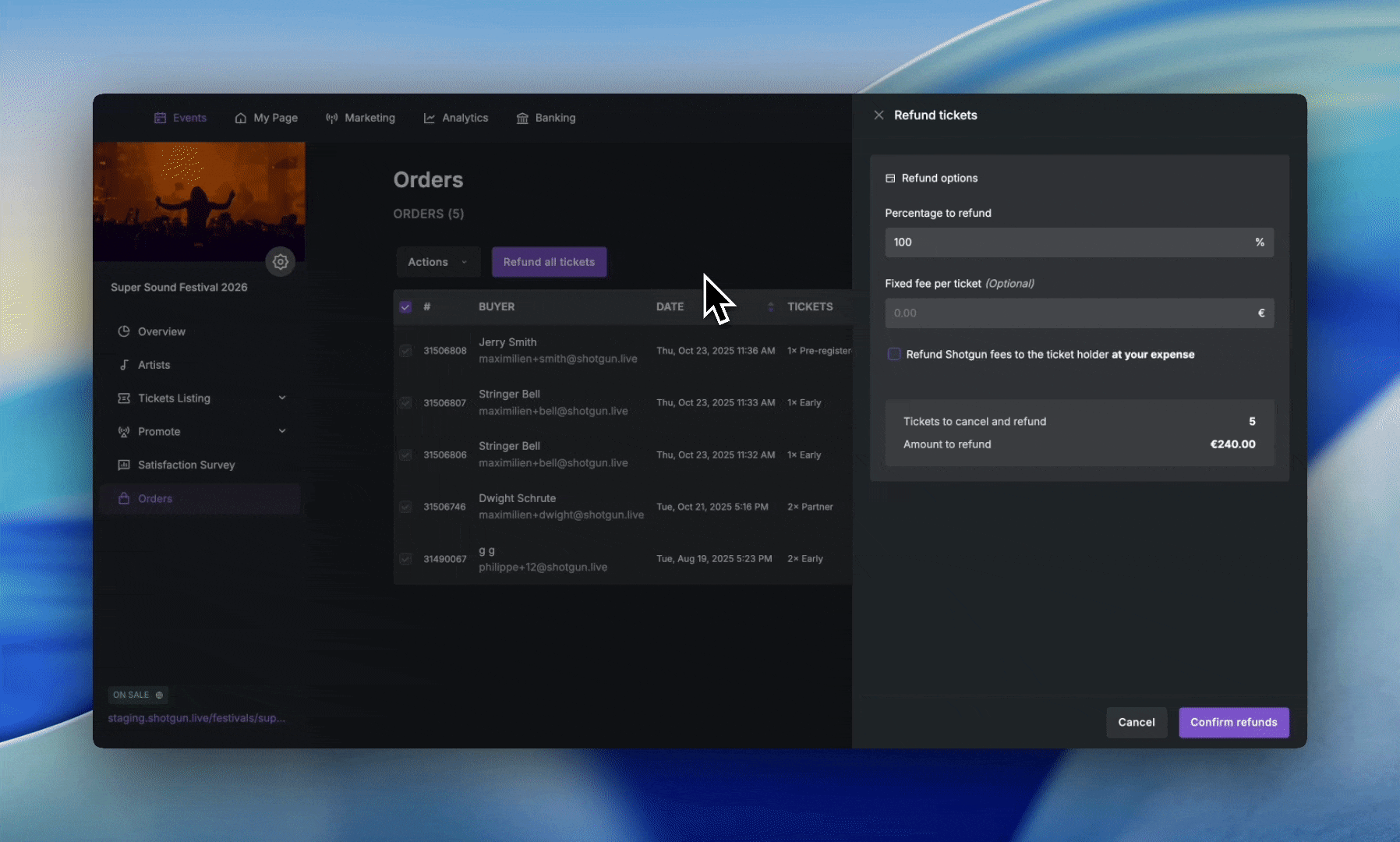The width and height of the screenshot is (1400, 842).
Task: Toggle checkbox for order 31506806
Action: click(x=405, y=455)
